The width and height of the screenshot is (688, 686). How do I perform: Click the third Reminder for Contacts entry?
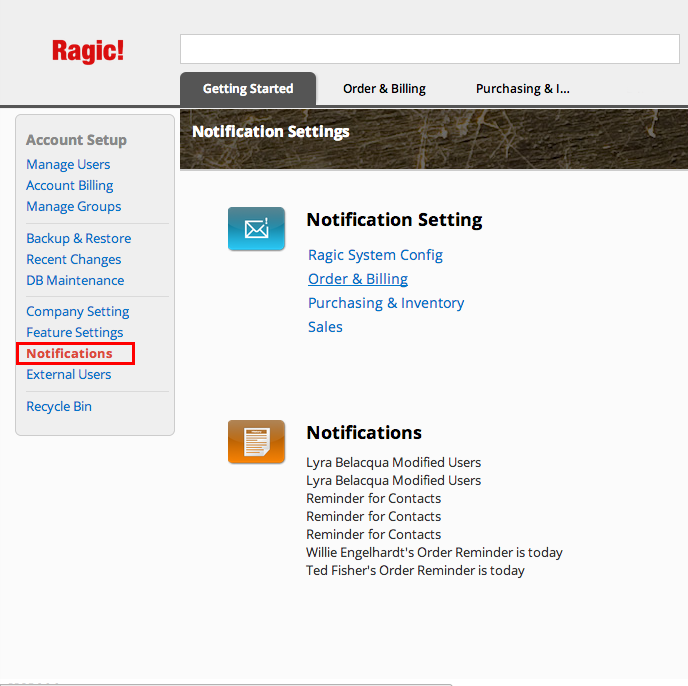pyautogui.click(x=373, y=534)
